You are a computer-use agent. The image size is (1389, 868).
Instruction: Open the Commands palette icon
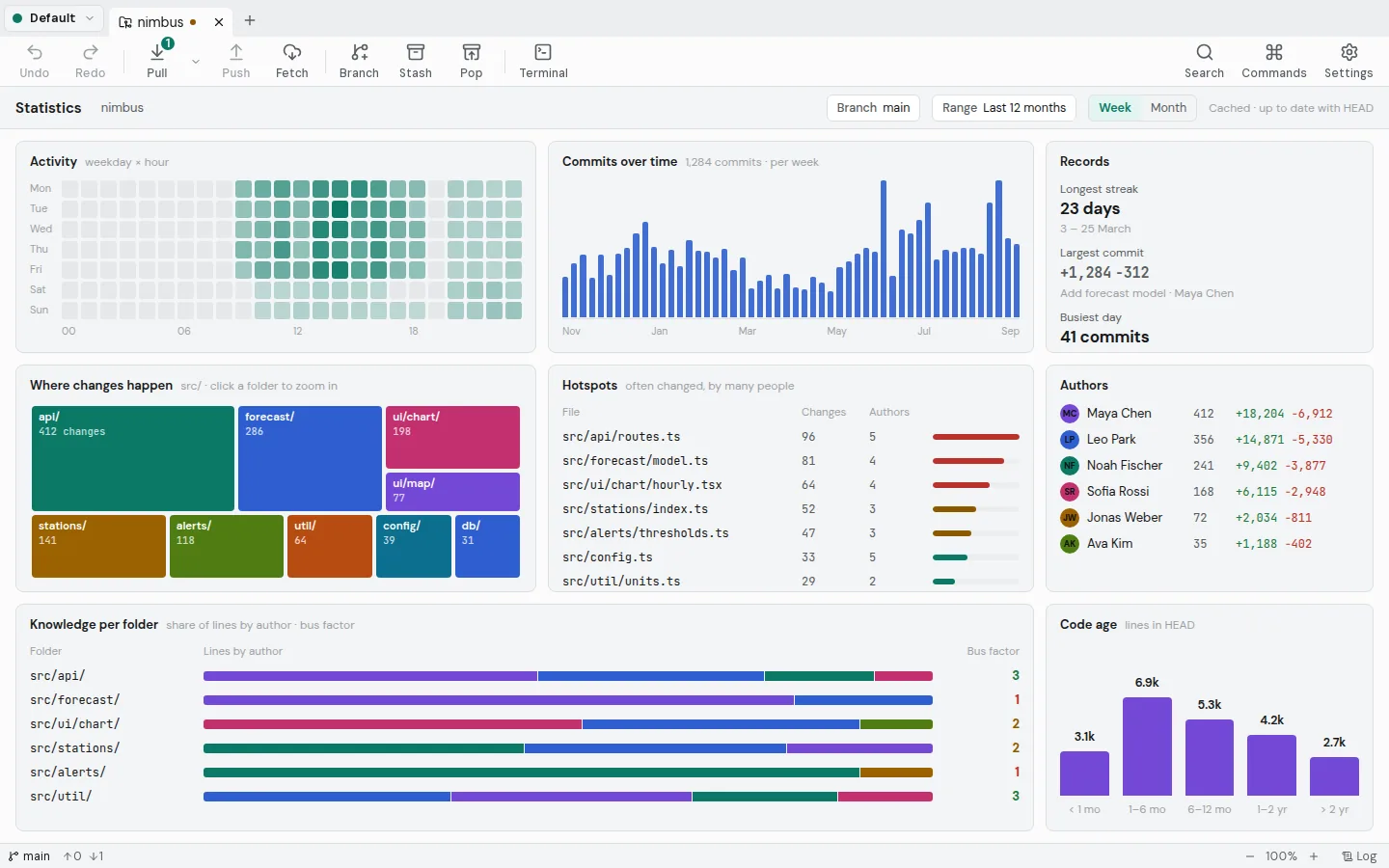click(x=1274, y=52)
